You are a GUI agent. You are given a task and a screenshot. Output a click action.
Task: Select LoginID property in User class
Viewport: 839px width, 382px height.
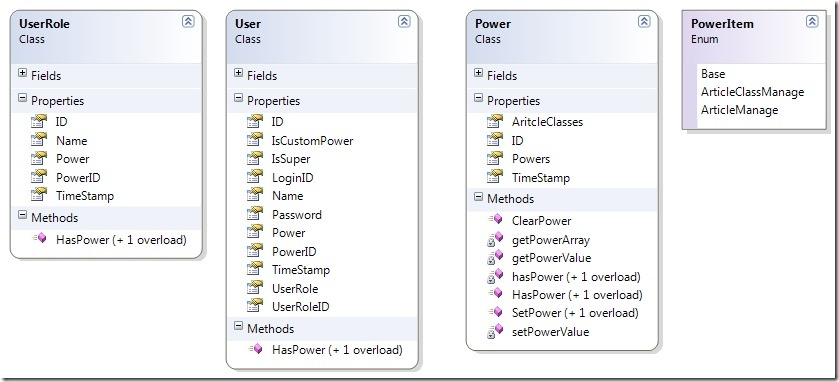[293, 178]
